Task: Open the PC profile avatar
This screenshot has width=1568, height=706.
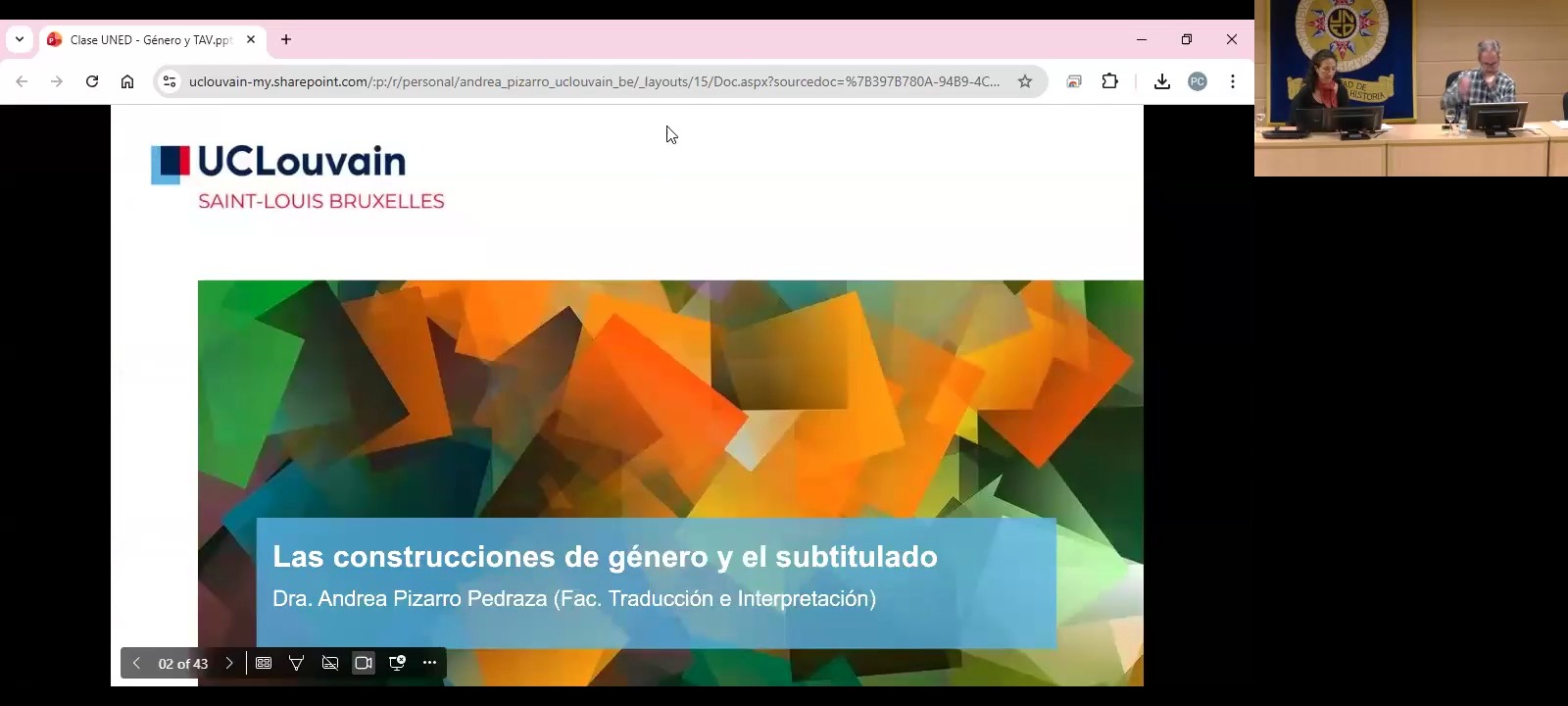Action: tap(1198, 81)
